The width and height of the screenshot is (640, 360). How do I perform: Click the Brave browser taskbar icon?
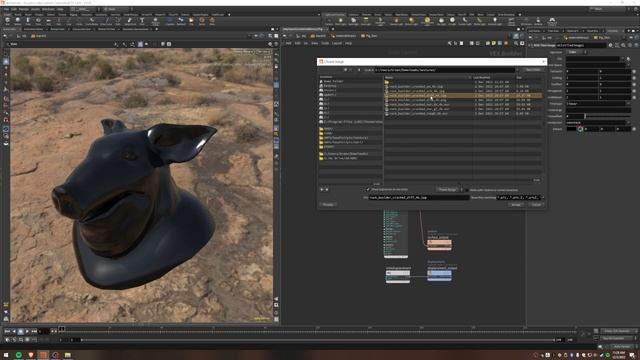tap(31, 355)
